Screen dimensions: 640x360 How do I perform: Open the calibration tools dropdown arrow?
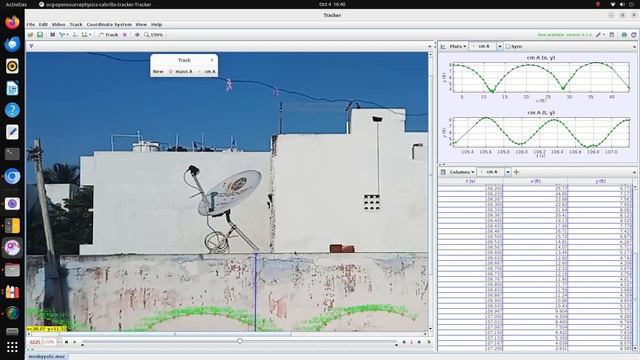click(67, 35)
